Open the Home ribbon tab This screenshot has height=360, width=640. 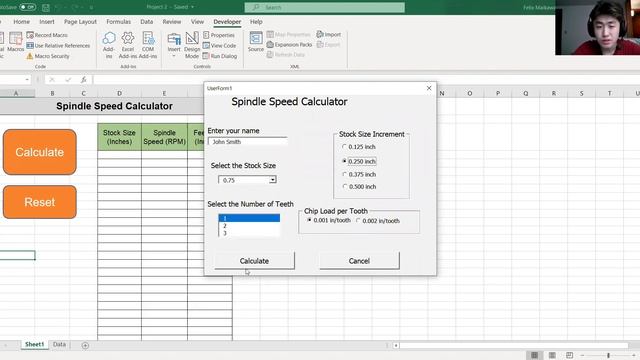22,22
